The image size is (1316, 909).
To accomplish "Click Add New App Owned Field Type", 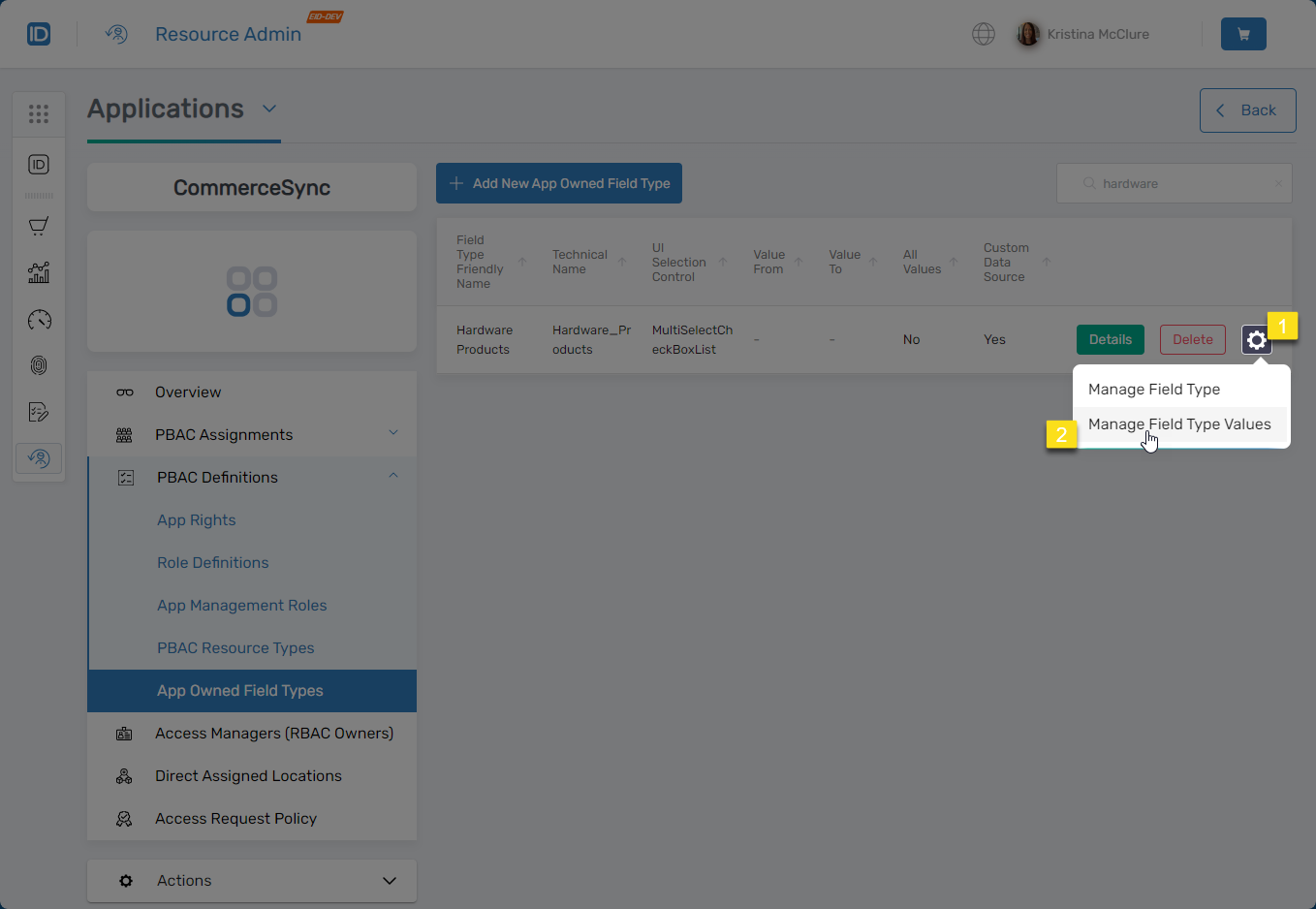I will pos(559,183).
